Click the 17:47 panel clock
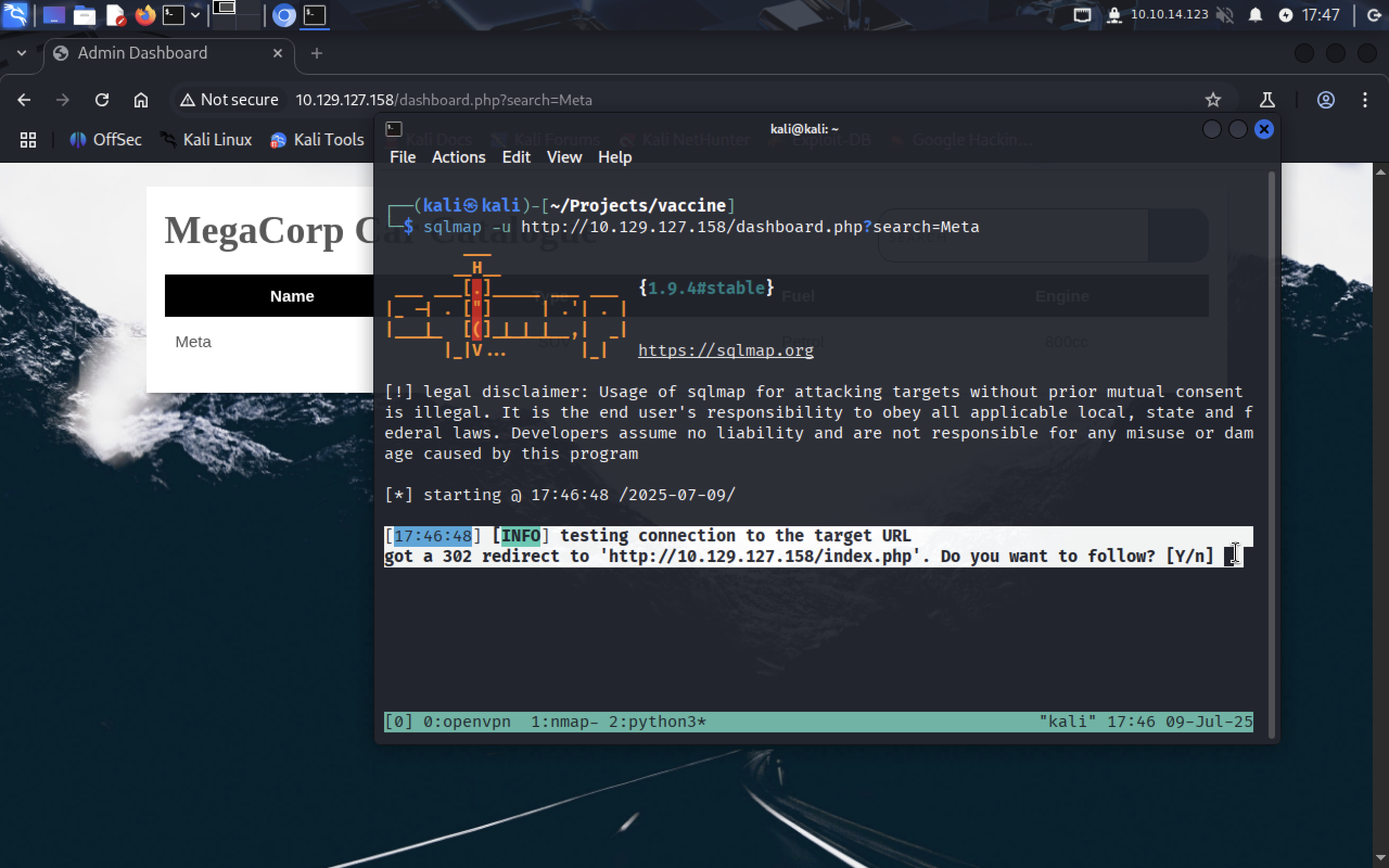The height and width of the screenshot is (868, 1389). [x=1321, y=15]
